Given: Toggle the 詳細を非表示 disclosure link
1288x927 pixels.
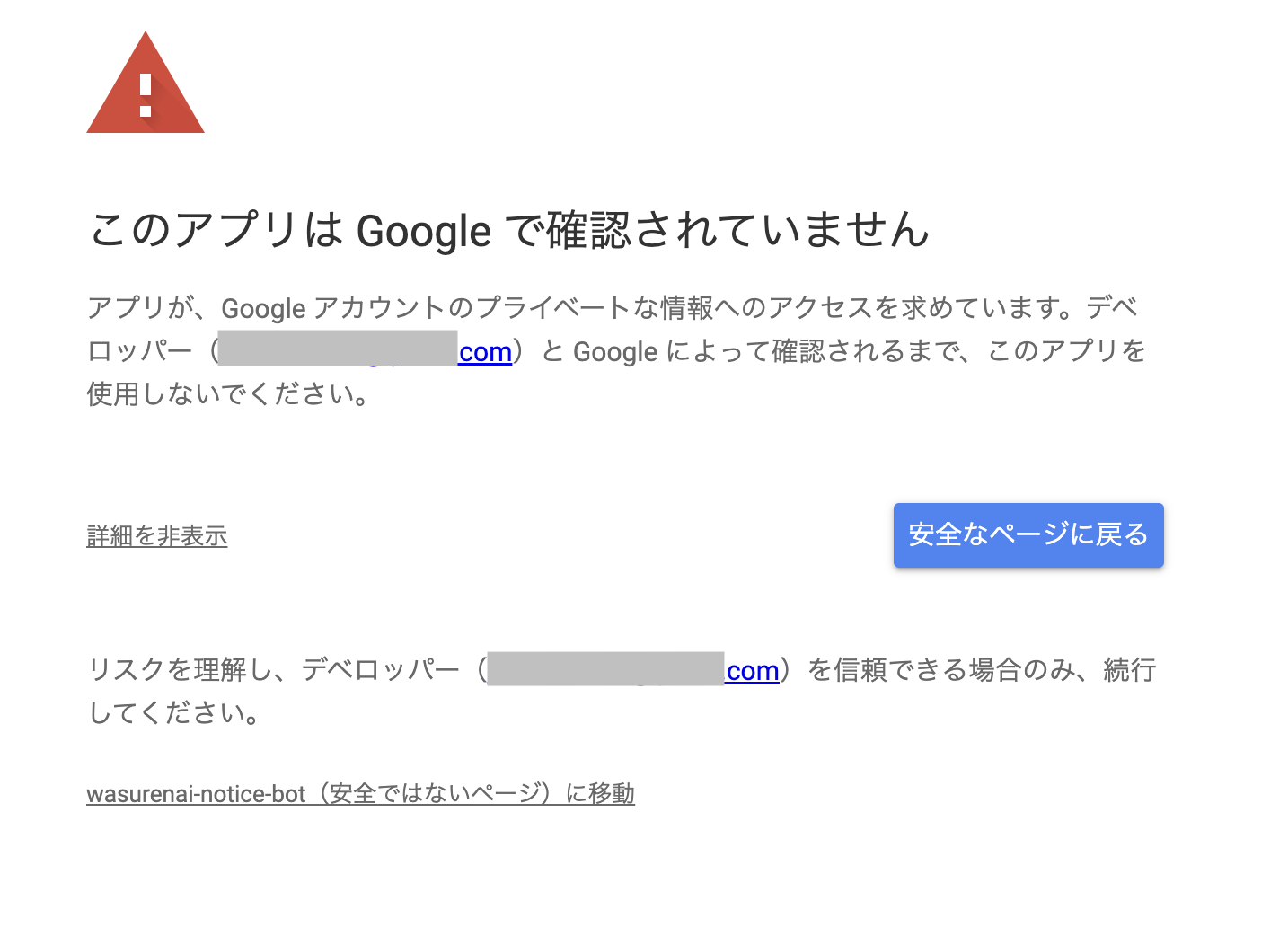Looking at the screenshot, I should pos(156,535).
